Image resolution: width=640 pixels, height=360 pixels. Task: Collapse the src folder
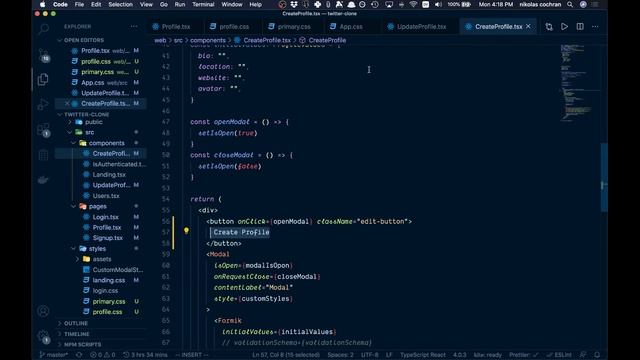[x=89, y=132]
